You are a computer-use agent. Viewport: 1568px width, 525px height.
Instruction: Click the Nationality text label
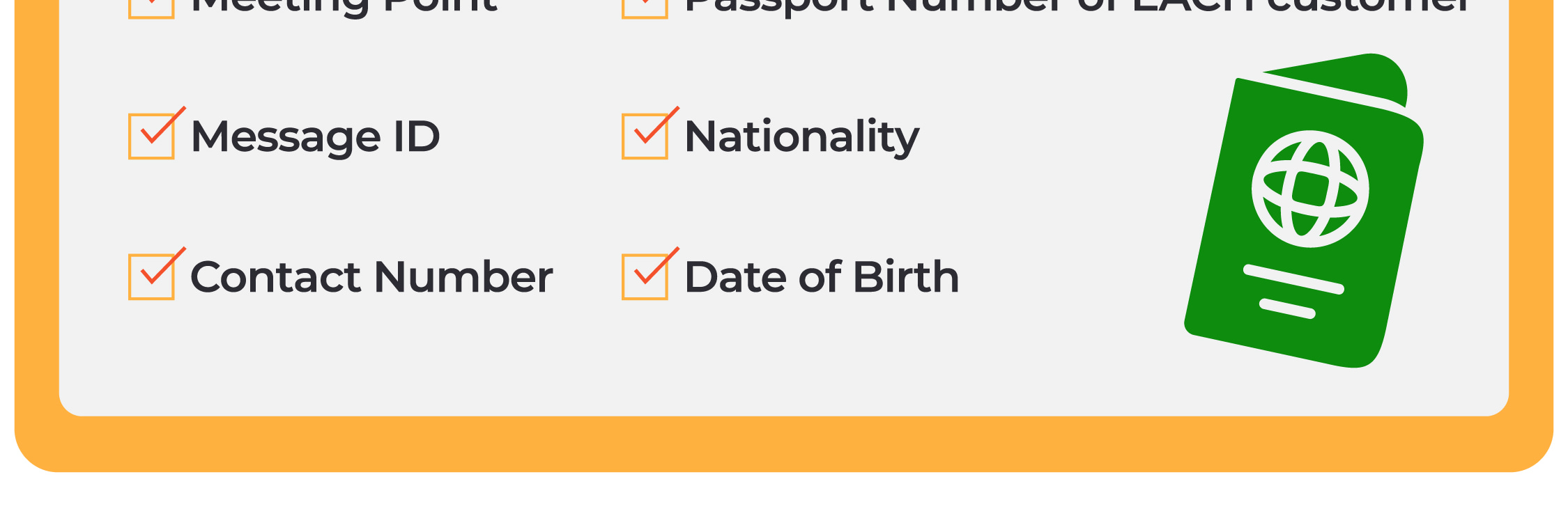(x=801, y=136)
